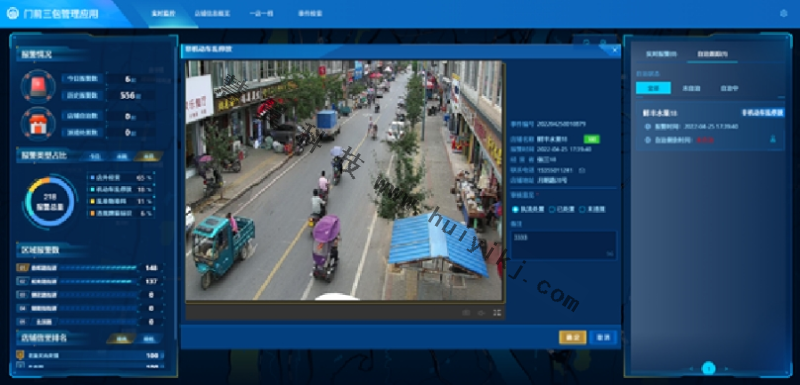Open the second top navigation tab
The image size is (800, 385).
(212, 14)
